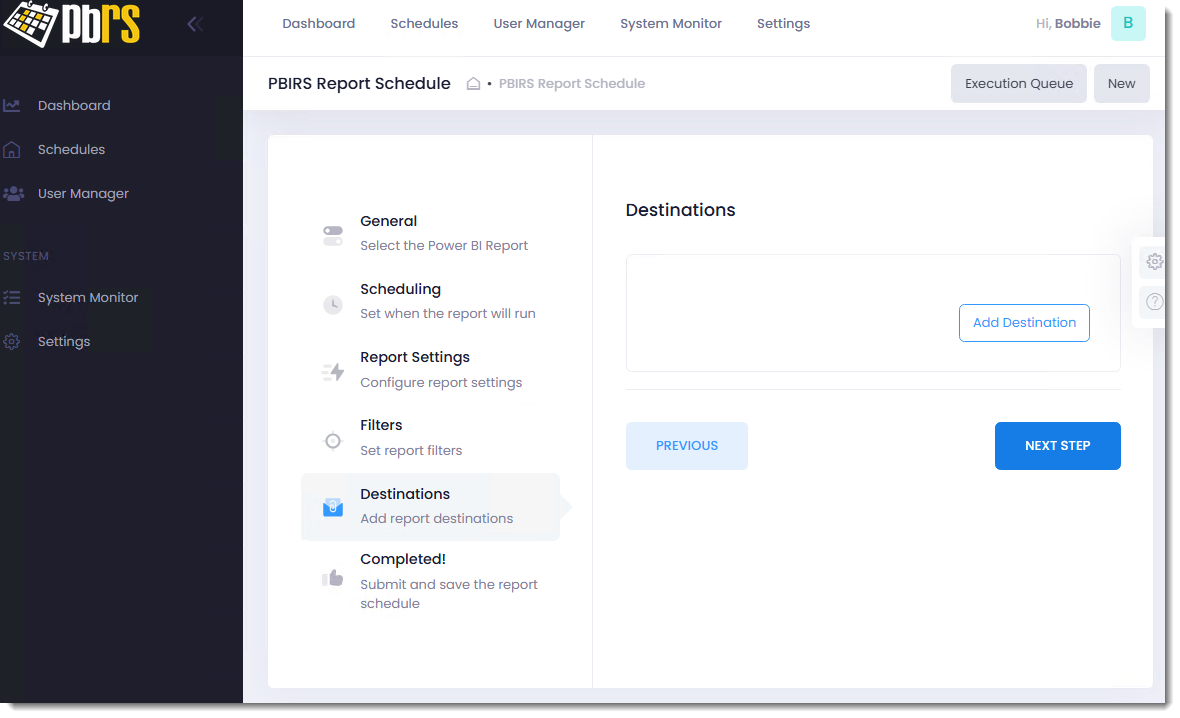Open System Monitor in the top navigation

[670, 24]
